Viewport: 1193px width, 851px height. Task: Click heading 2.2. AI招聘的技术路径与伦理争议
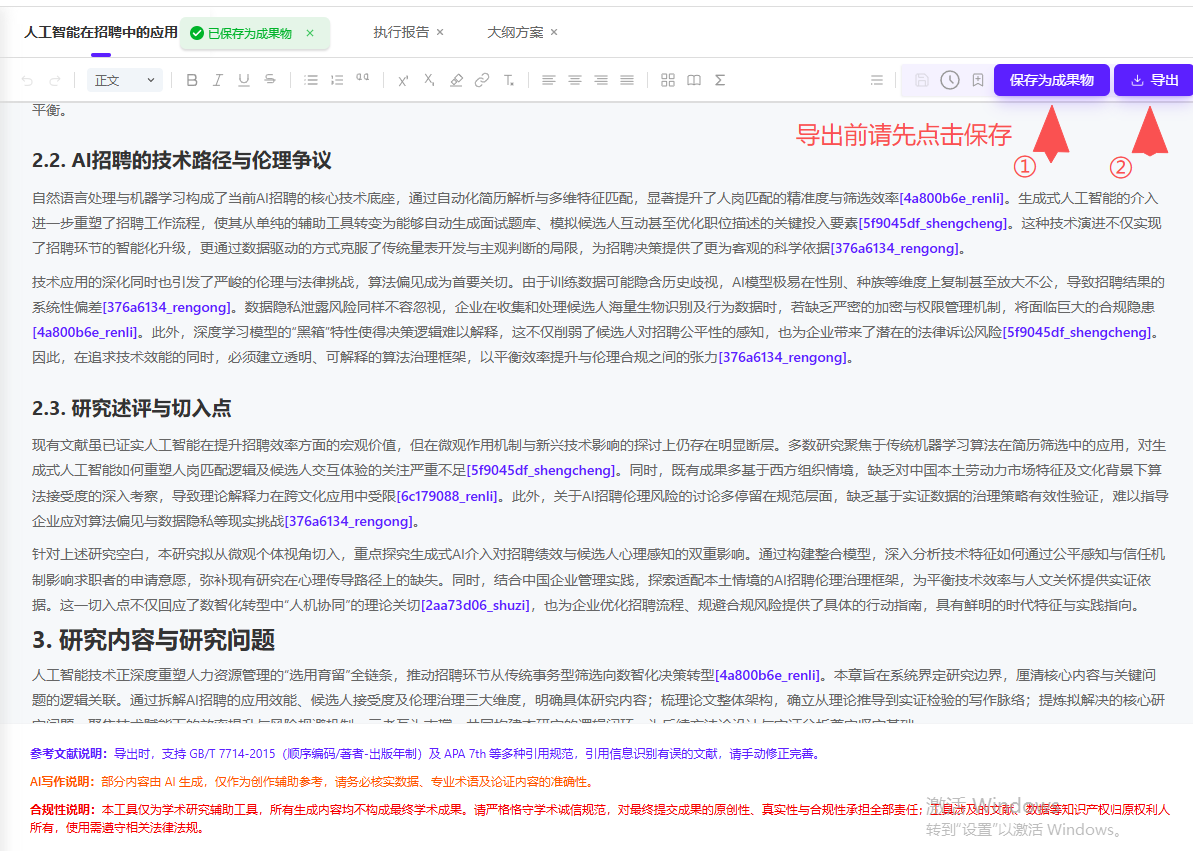[x=182, y=161]
